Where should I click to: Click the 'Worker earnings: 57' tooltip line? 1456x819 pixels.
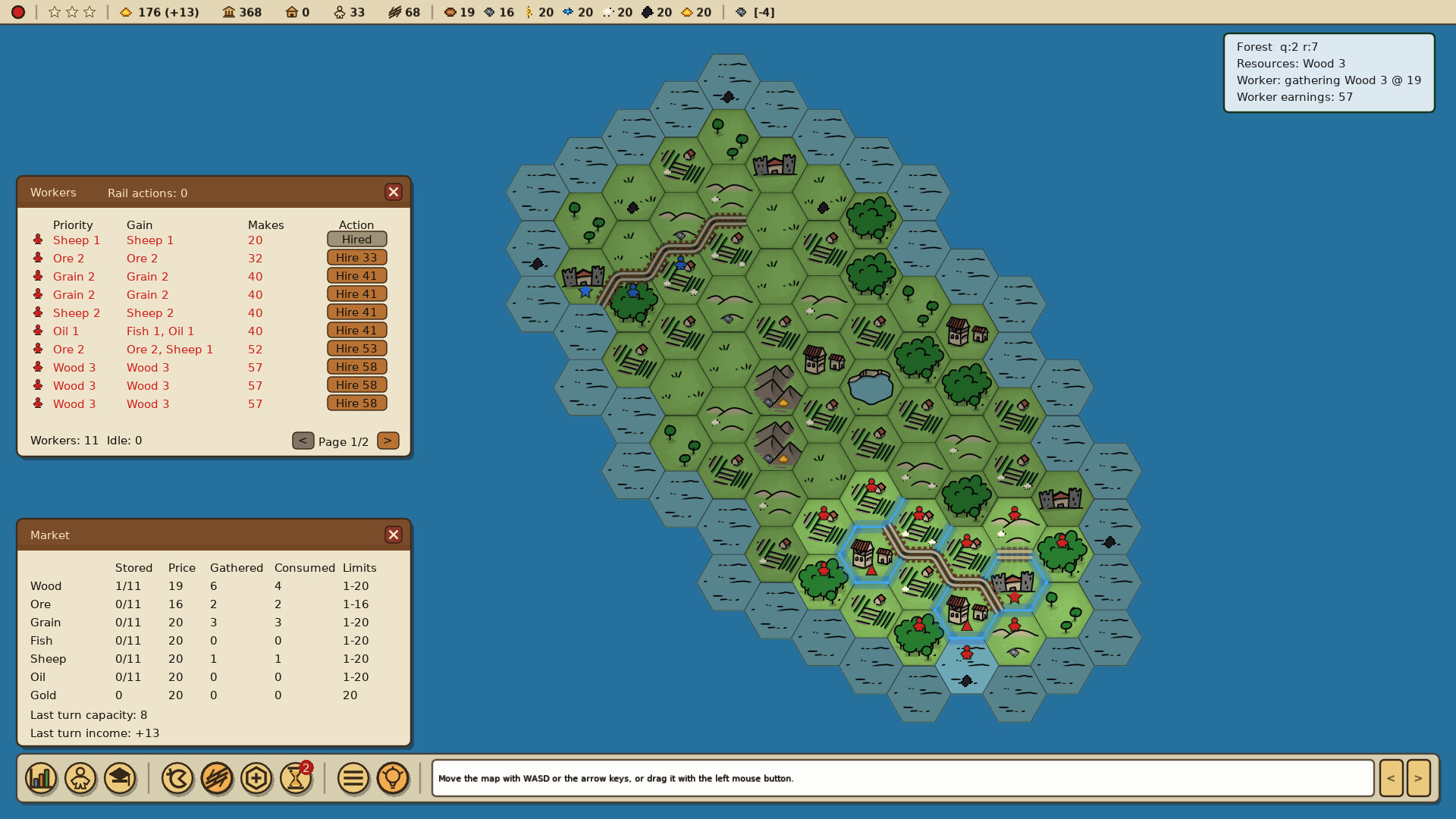coord(1294,97)
